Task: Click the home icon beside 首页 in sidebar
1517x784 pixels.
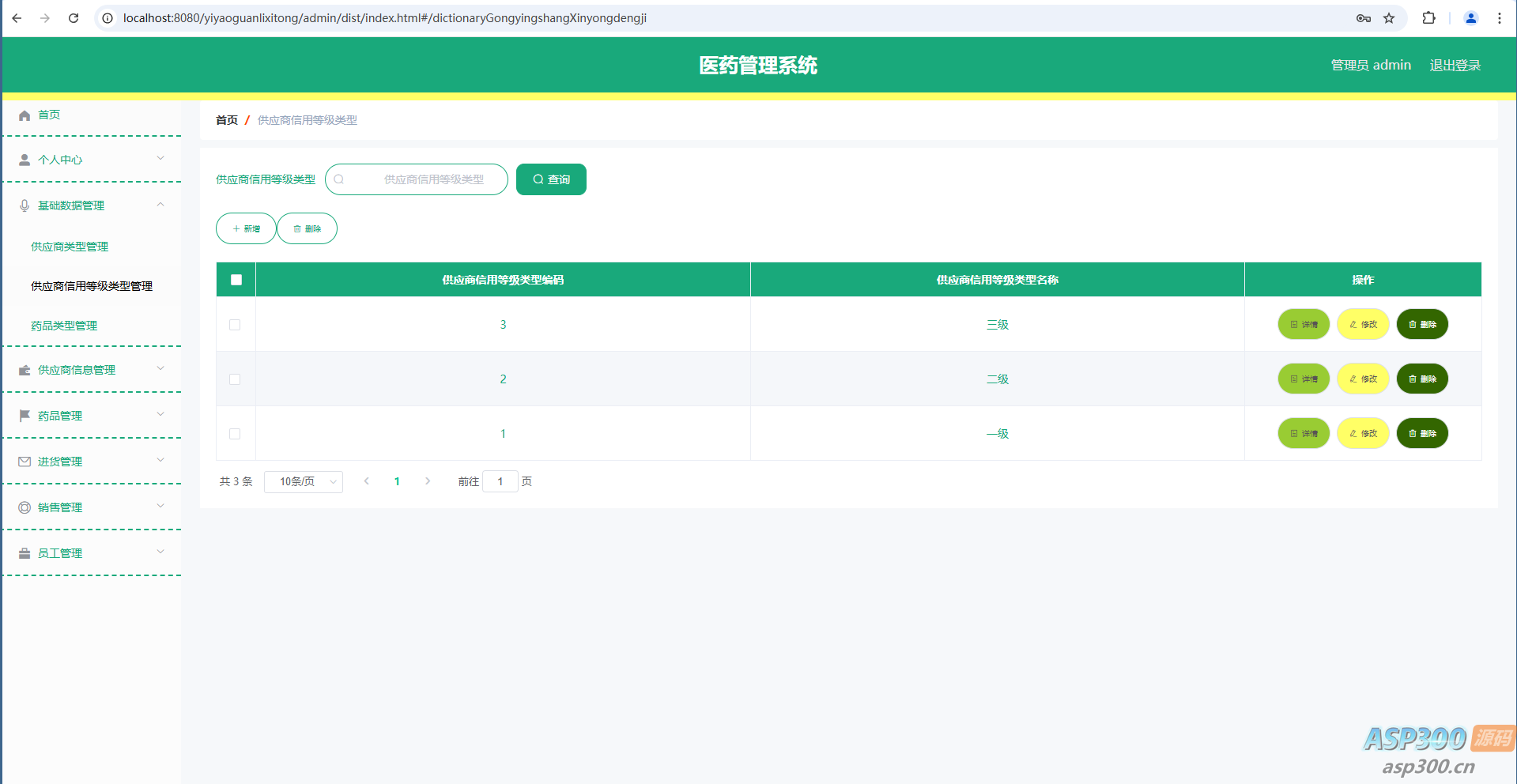Action: 25,115
